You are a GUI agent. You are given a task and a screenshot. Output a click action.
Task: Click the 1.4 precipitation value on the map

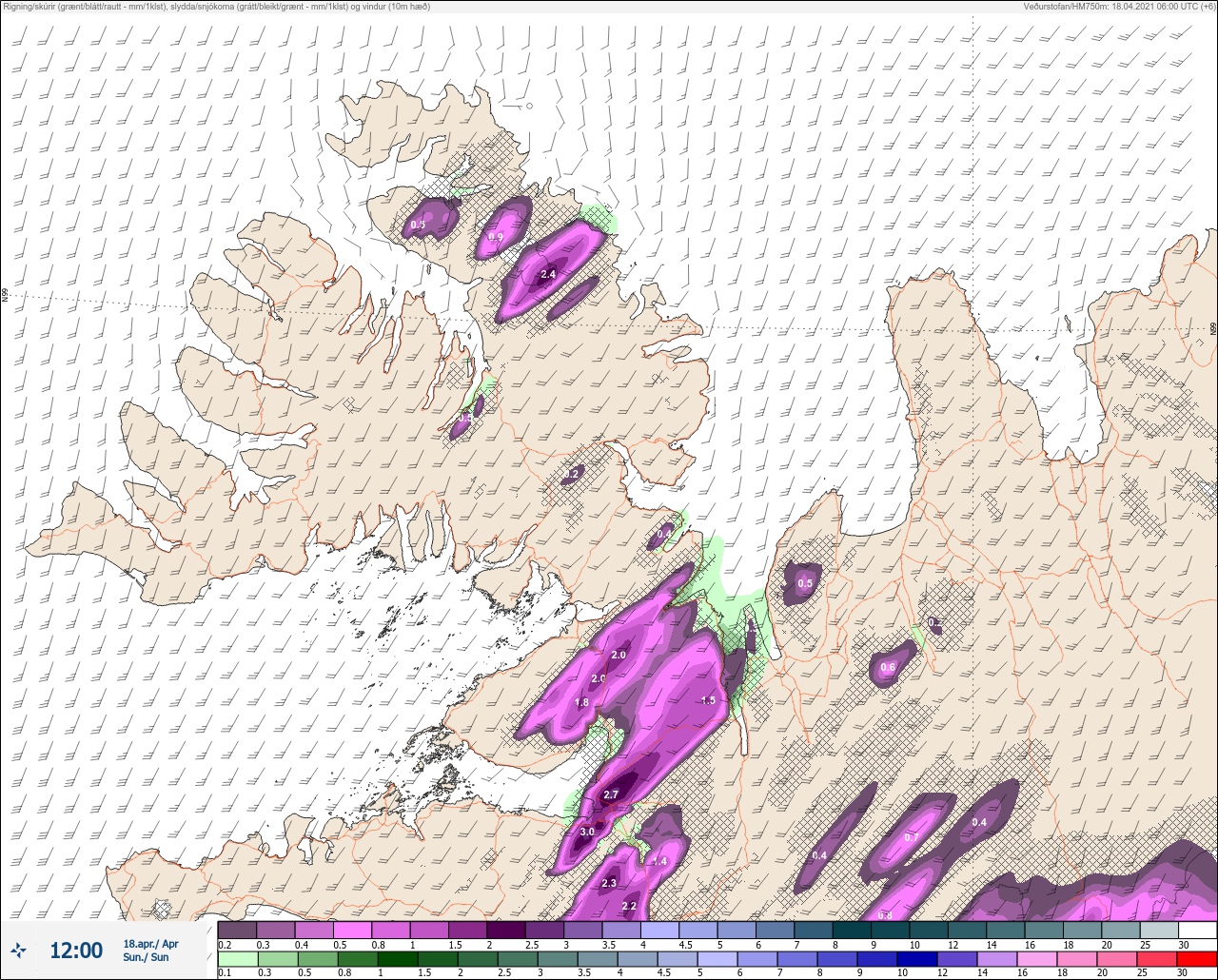(x=659, y=862)
